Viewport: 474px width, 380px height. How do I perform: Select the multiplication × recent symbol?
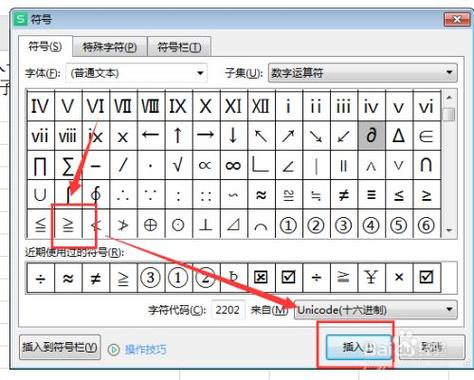(399, 277)
